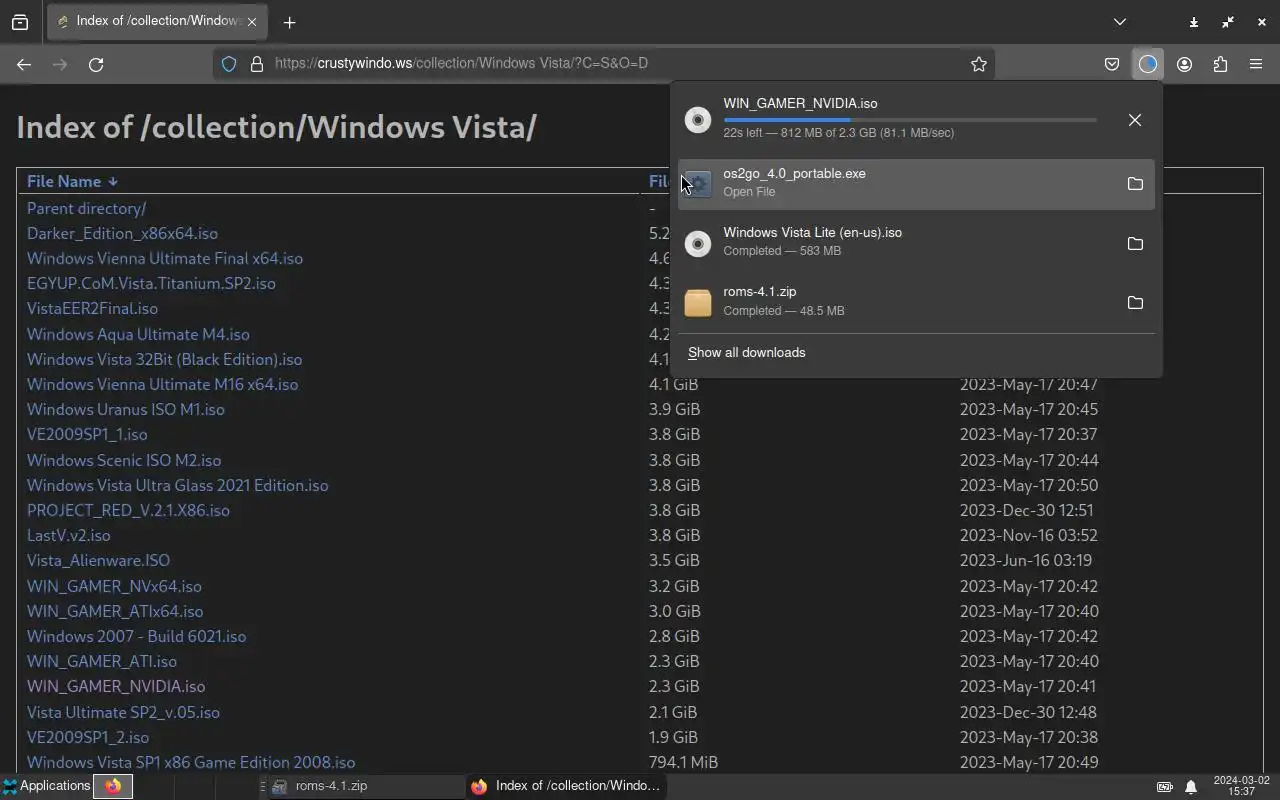Go back to the previous page
Image resolution: width=1280 pixels, height=800 pixels.
coord(24,64)
